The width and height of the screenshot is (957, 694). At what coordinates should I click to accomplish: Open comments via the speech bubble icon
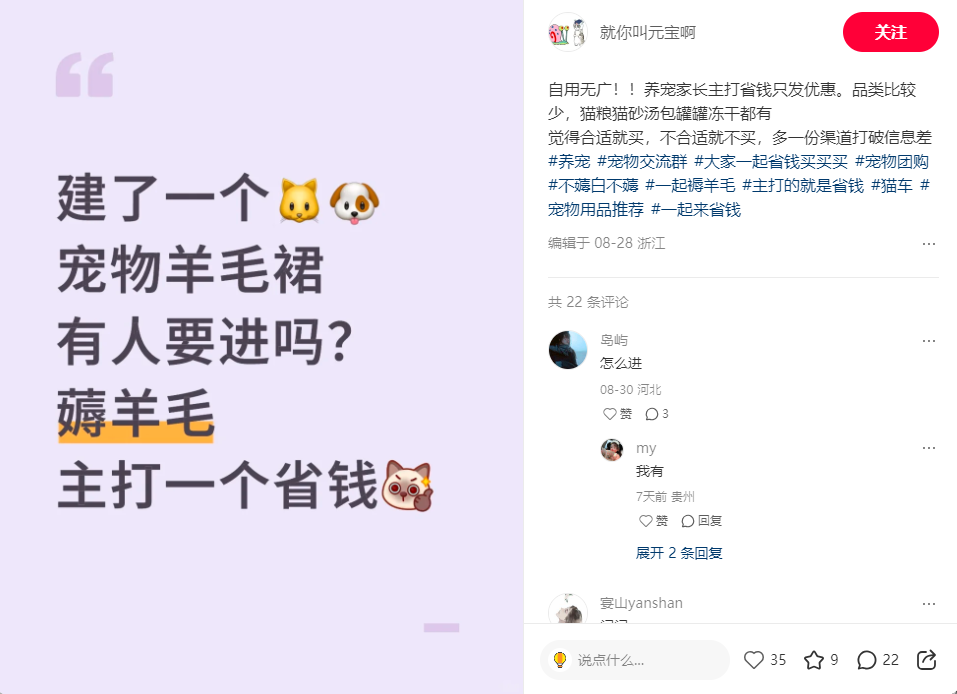pyautogui.click(x=867, y=660)
